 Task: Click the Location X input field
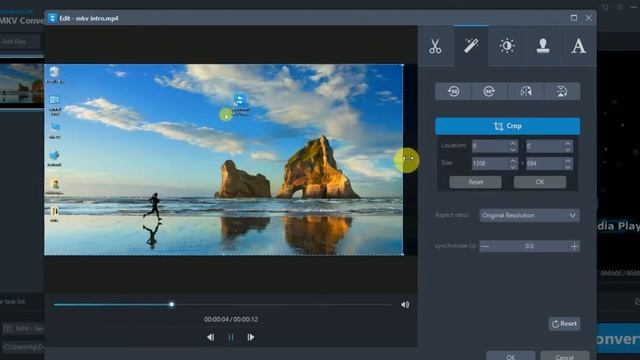point(490,146)
